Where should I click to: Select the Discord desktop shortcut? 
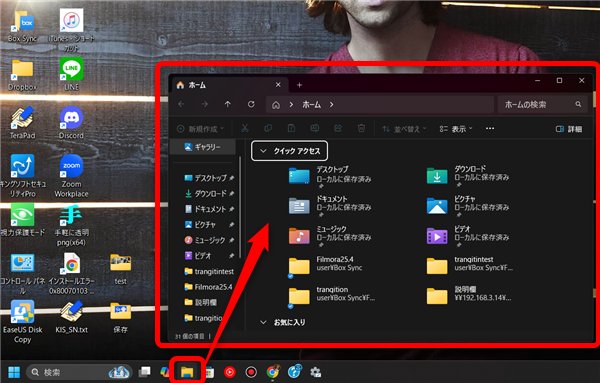(x=72, y=122)
